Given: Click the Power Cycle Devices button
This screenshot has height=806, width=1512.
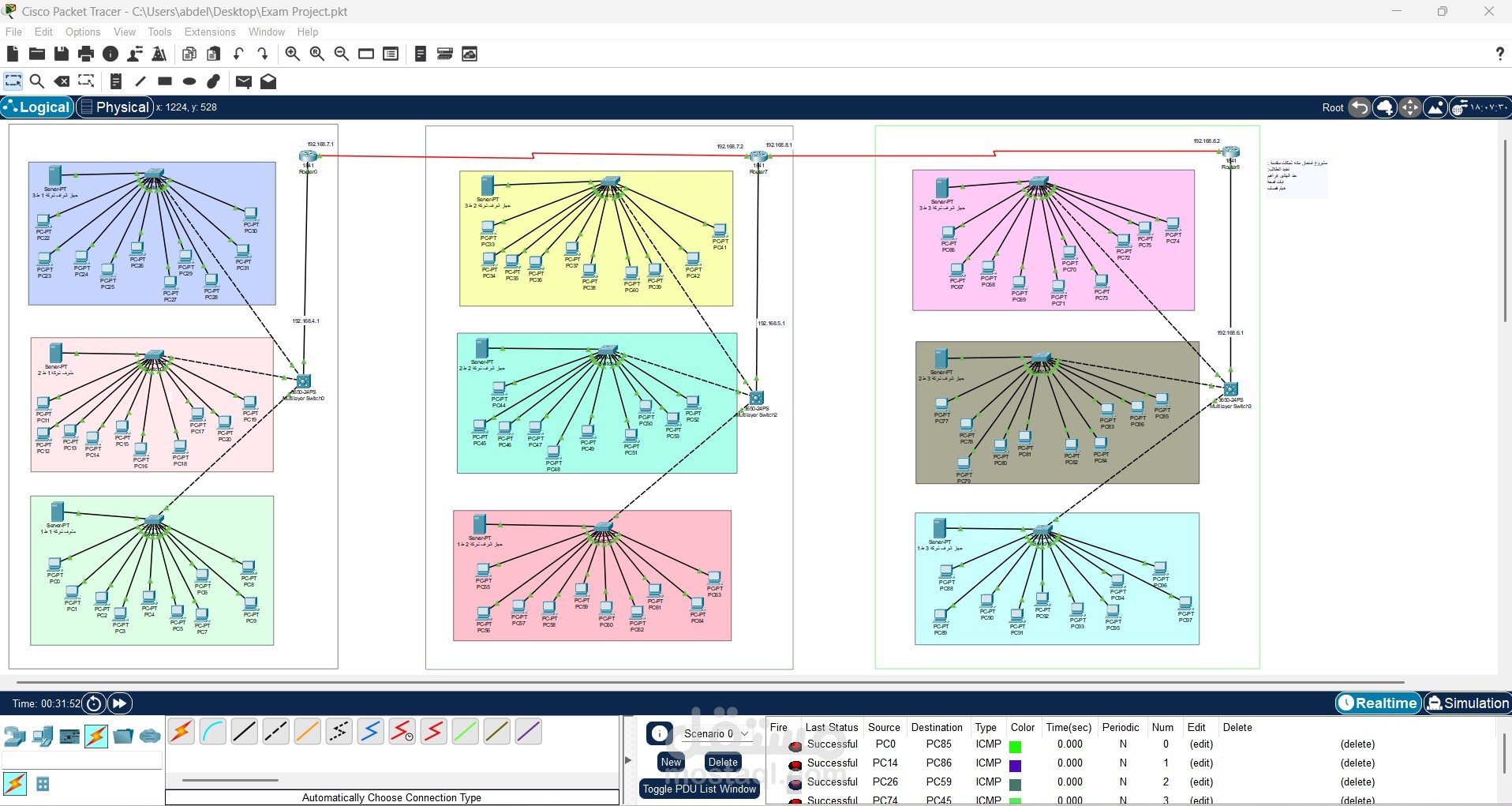Looking at the screenshot, I should (94, 703).
